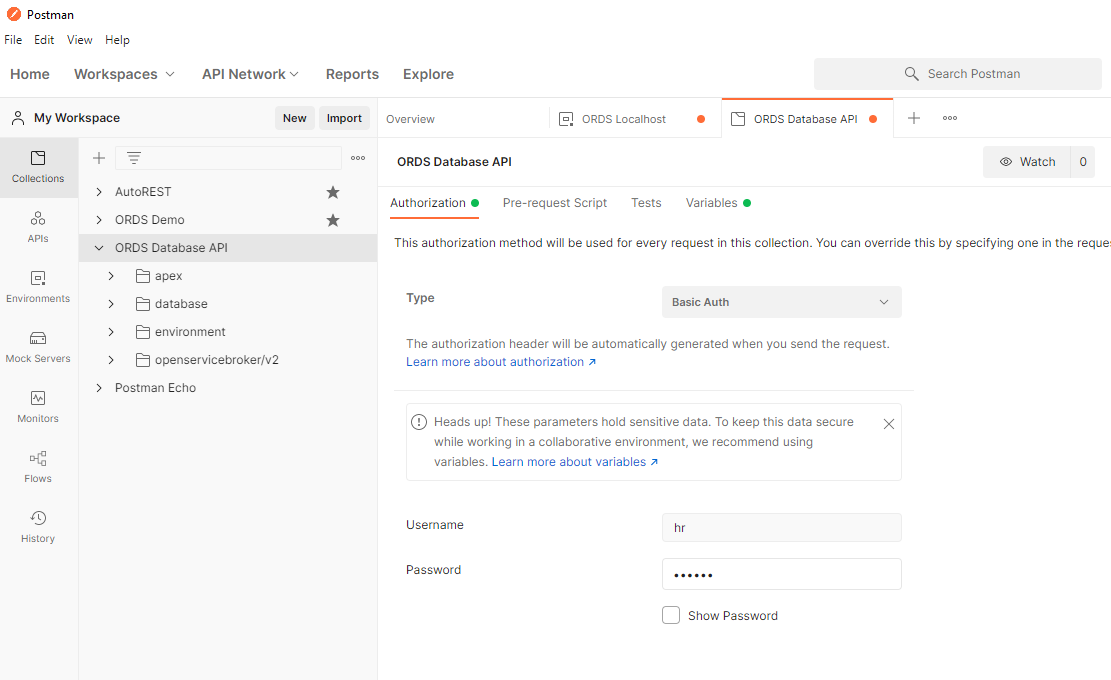Open the Environments sidebar panel
Image resolution: width=1111 pixels, height=680 pixels.
(x=38, y=287)
